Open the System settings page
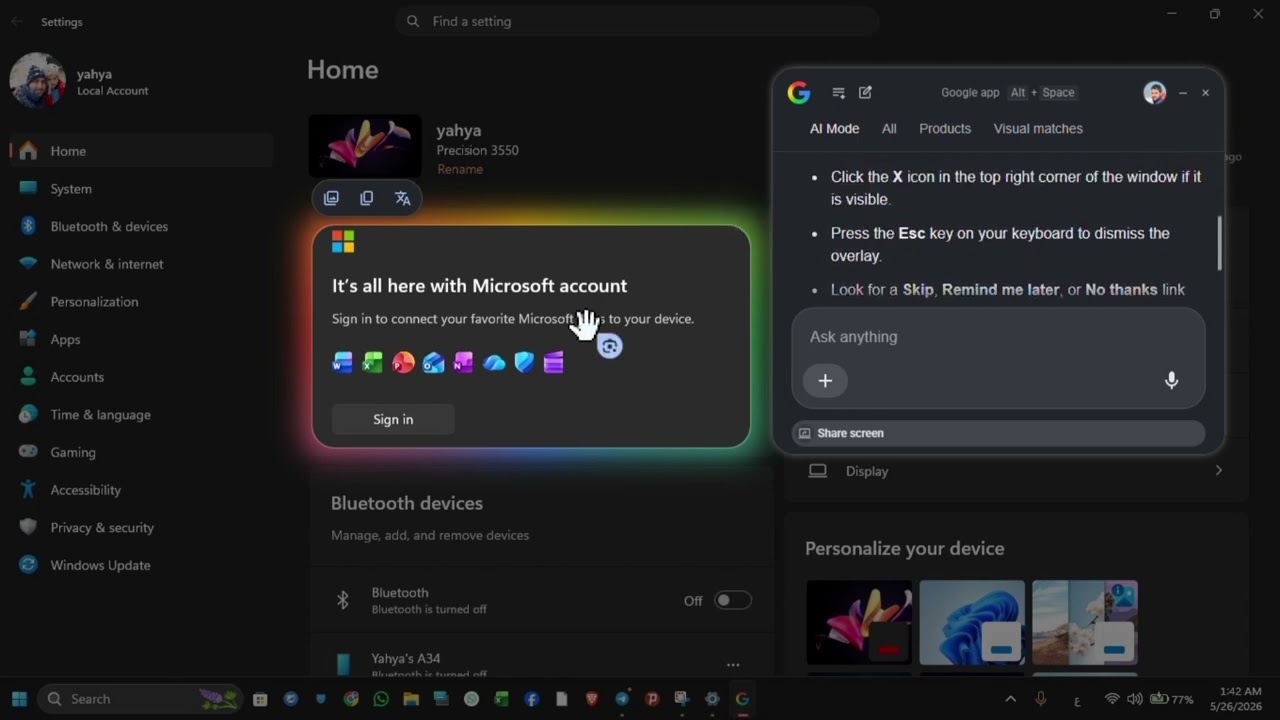Screen dimensions: 1280x720 tap(140, 189)
